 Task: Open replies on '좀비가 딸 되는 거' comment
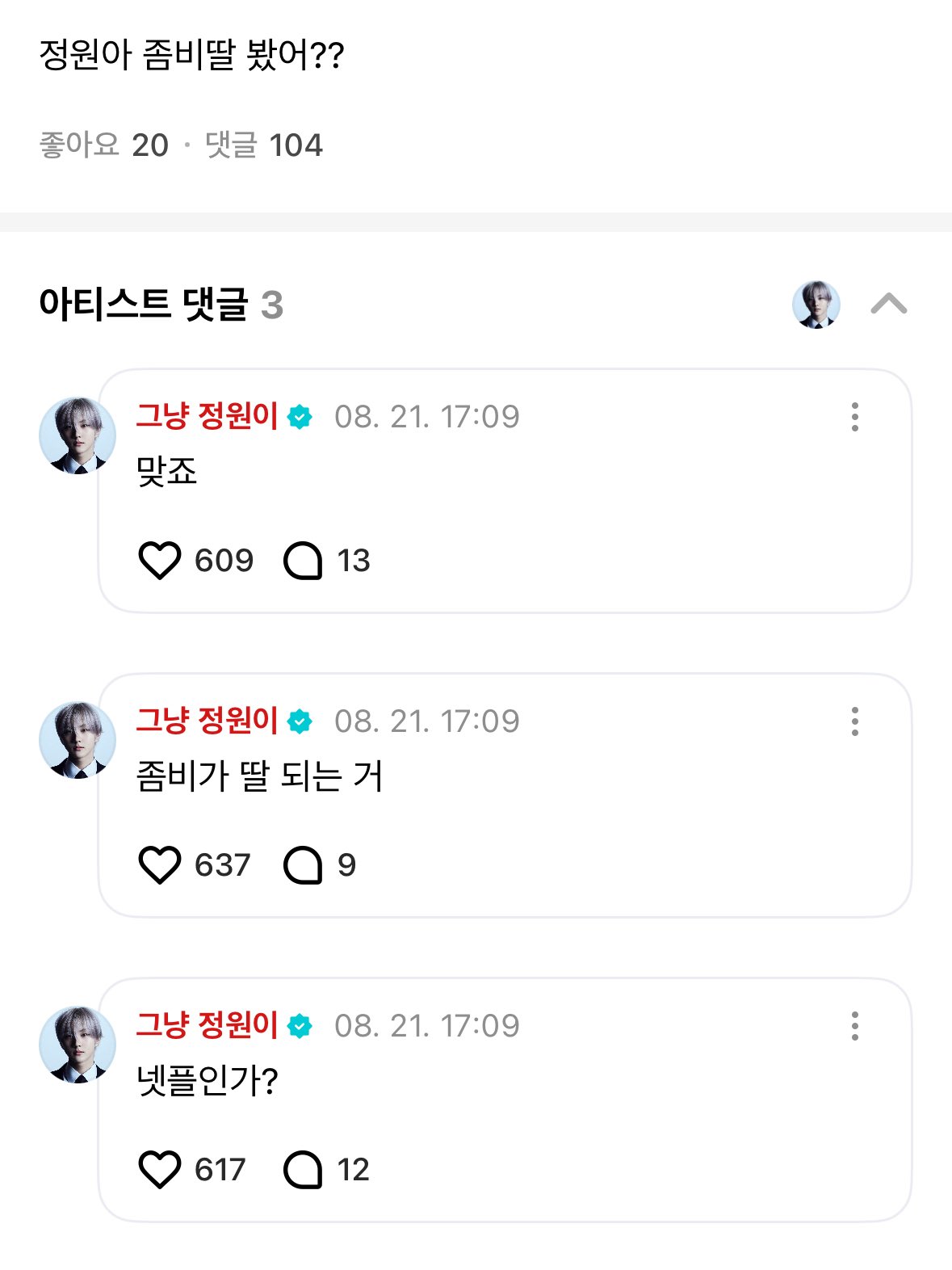click(304, 865)
